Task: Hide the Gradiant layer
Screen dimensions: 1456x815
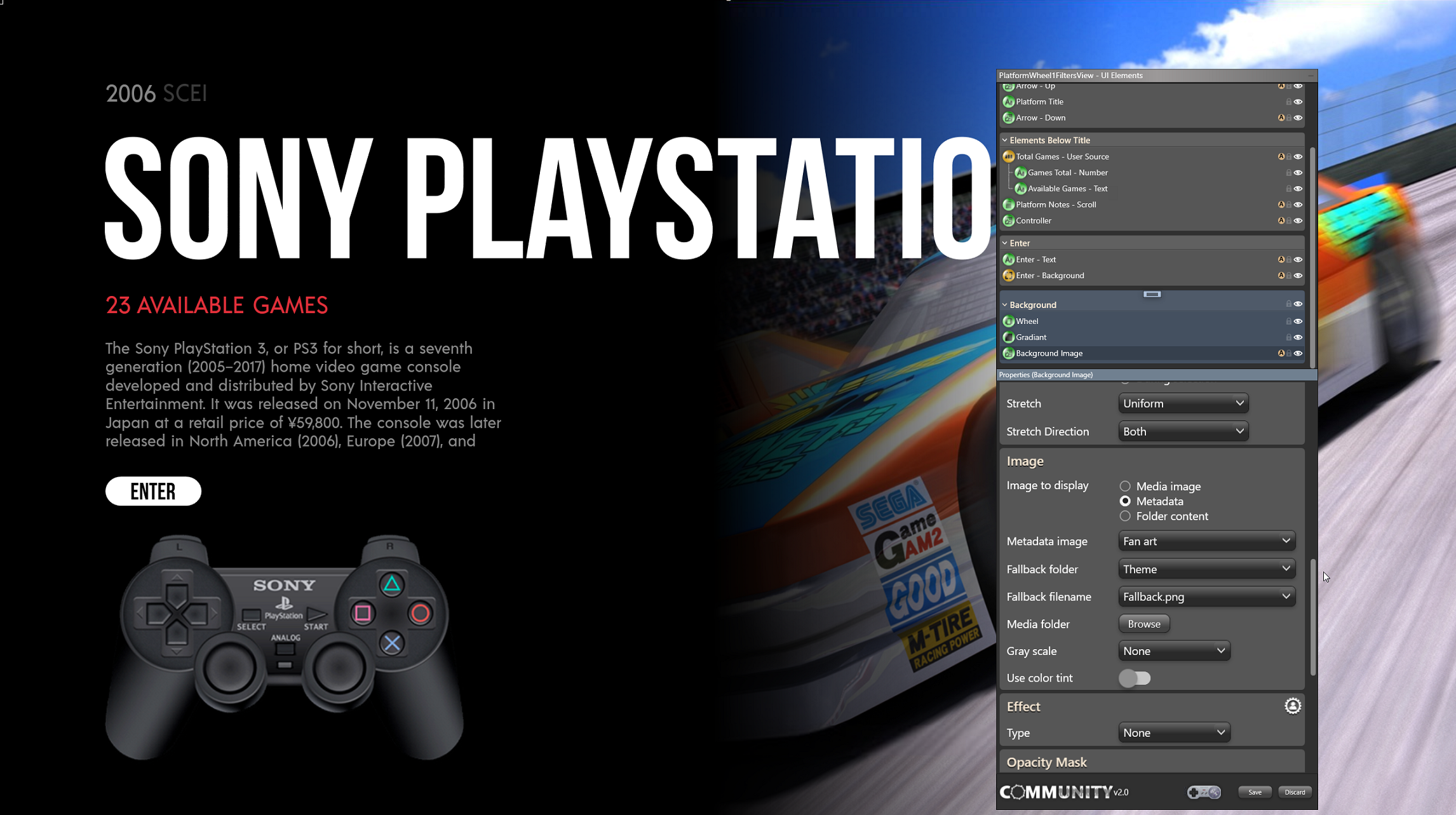Action: point(1298,337)
